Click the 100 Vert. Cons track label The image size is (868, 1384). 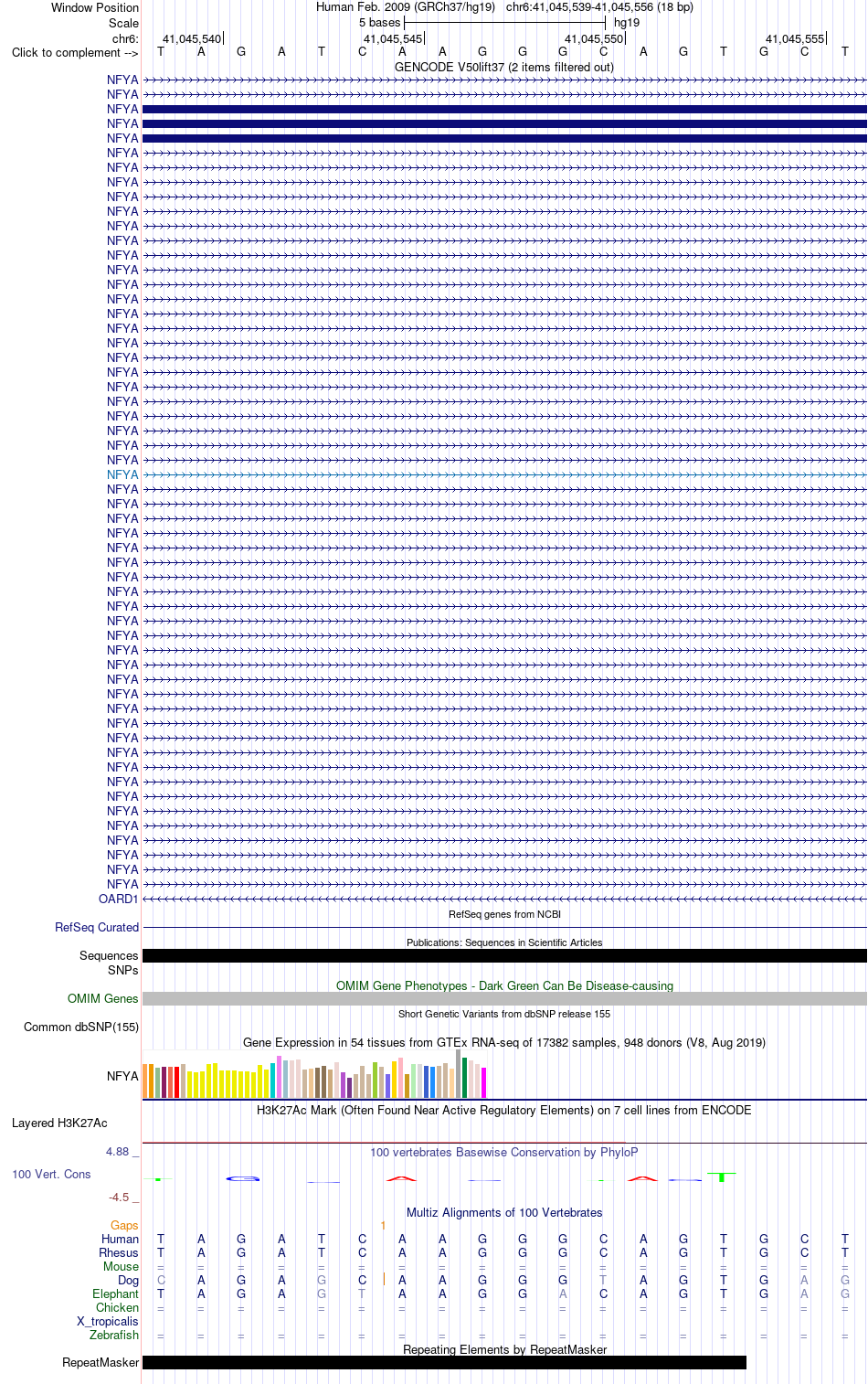(51, 1174)
